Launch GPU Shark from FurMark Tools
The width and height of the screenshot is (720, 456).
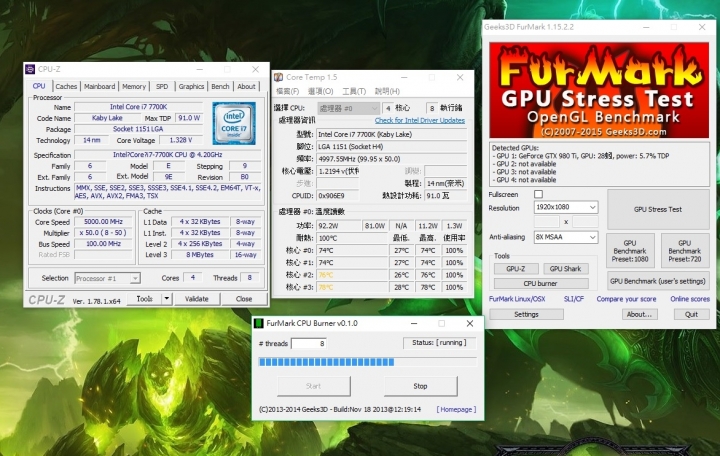565,269
